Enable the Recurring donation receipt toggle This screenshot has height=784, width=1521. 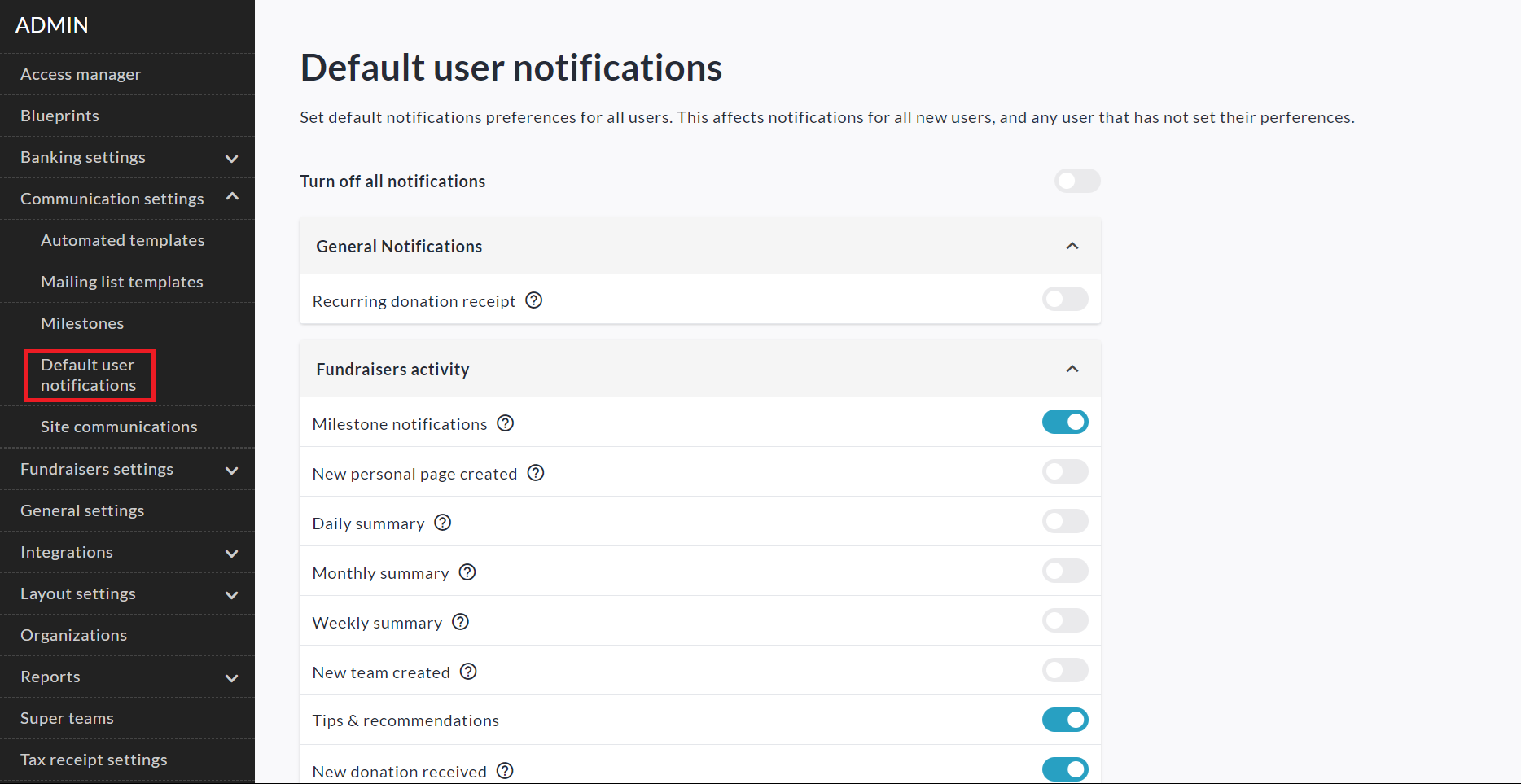coord(1064,299)
